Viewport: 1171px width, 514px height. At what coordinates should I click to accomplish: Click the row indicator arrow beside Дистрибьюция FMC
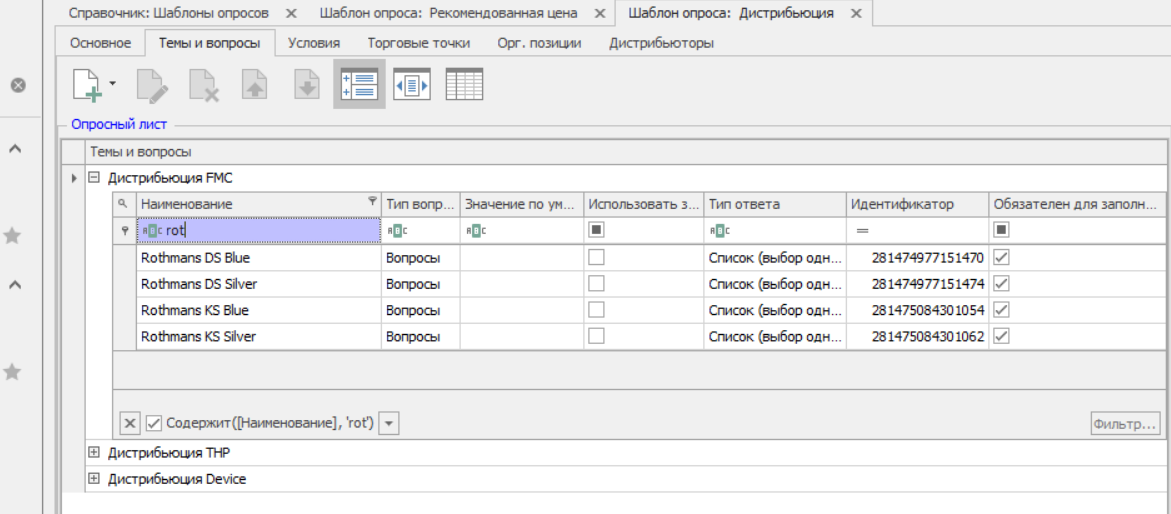[74, 179]
